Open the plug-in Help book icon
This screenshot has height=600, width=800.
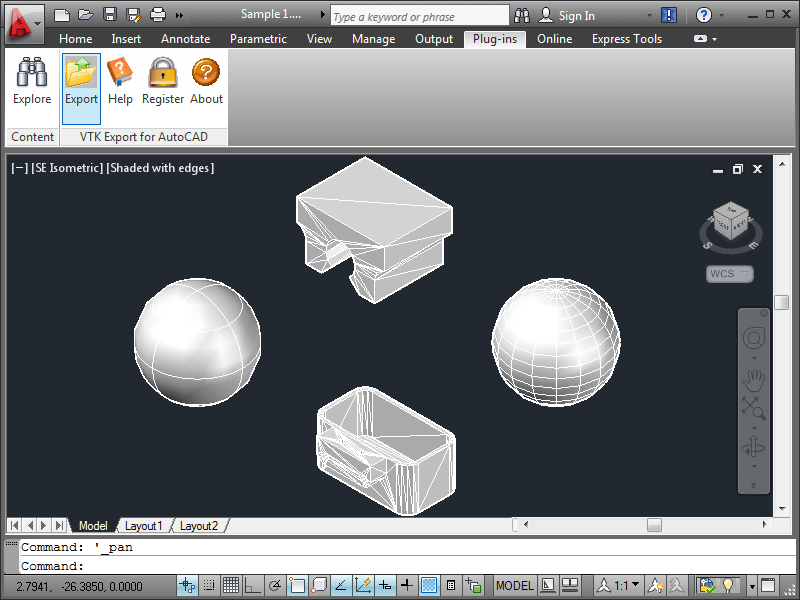pos(120,80)
